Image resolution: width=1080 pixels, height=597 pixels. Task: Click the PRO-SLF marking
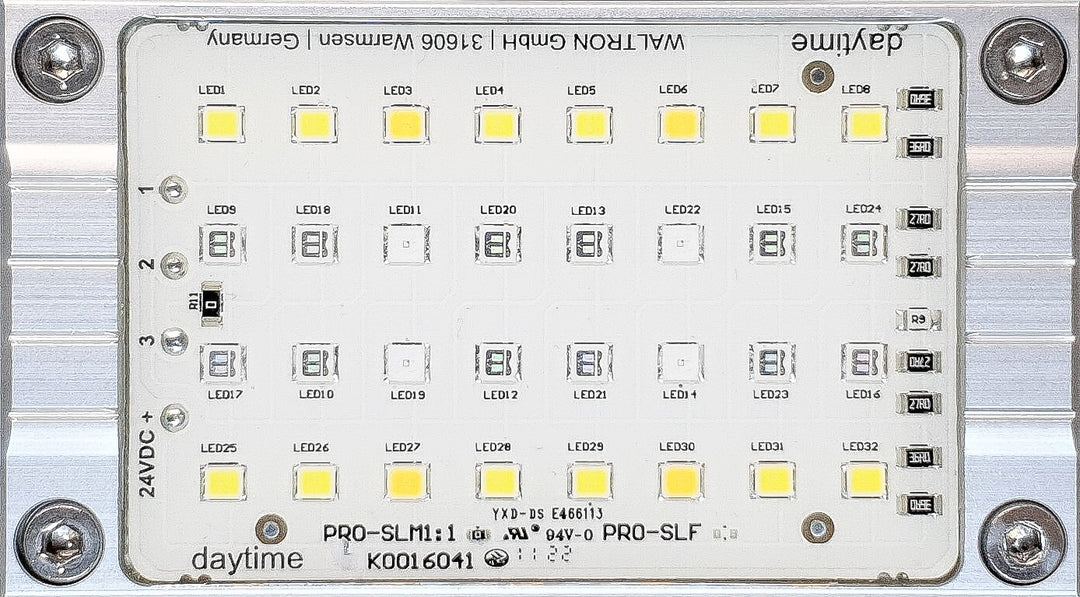[x=652, y=532]
